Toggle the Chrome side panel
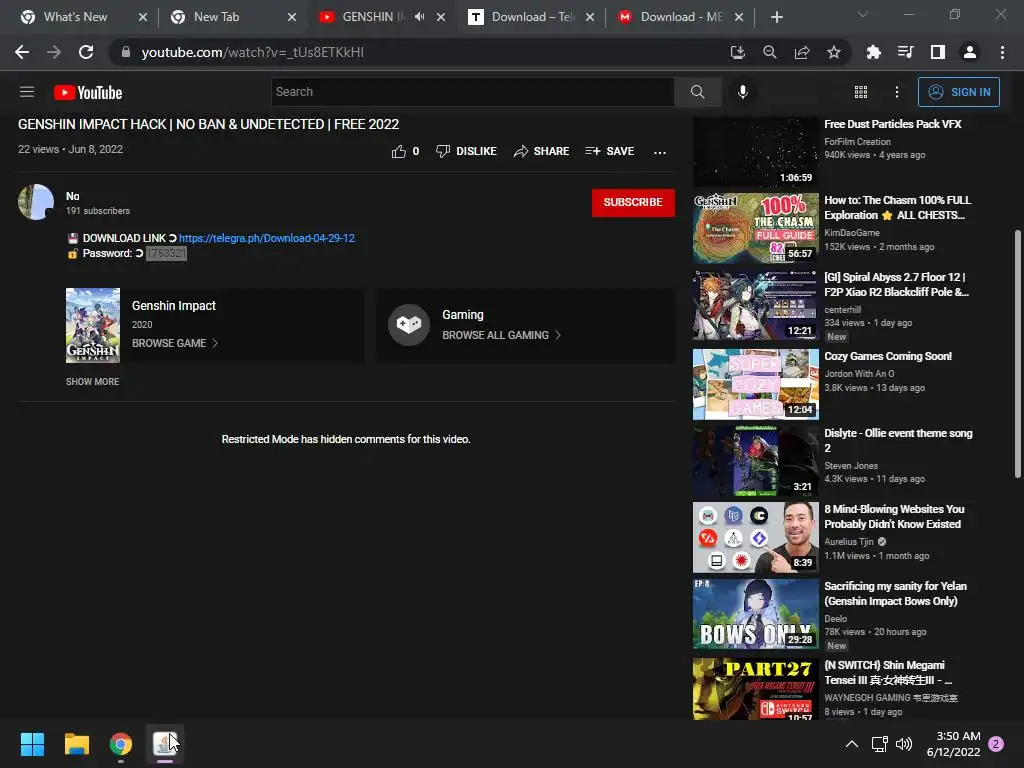The width and height of the screenshot is (1024, 768). pyautogui.click(x=937, y=52)
